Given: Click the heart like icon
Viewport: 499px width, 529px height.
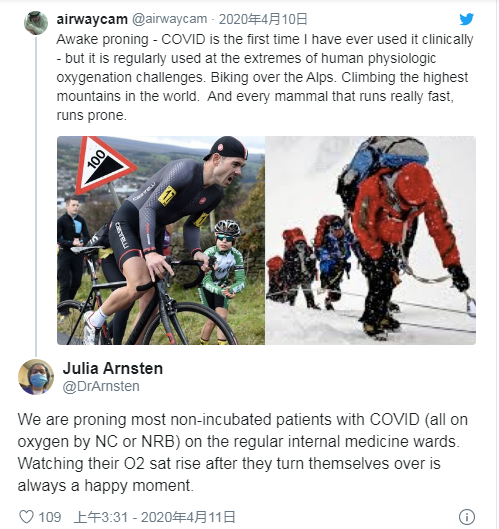Looking at the screenshot, I should (26, 517).
